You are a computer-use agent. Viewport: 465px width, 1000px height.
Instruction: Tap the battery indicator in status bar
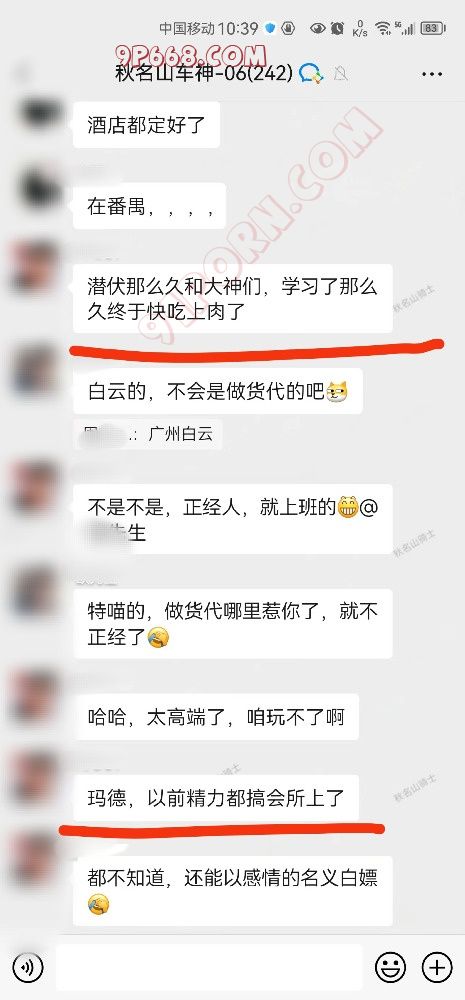point(433,28)
